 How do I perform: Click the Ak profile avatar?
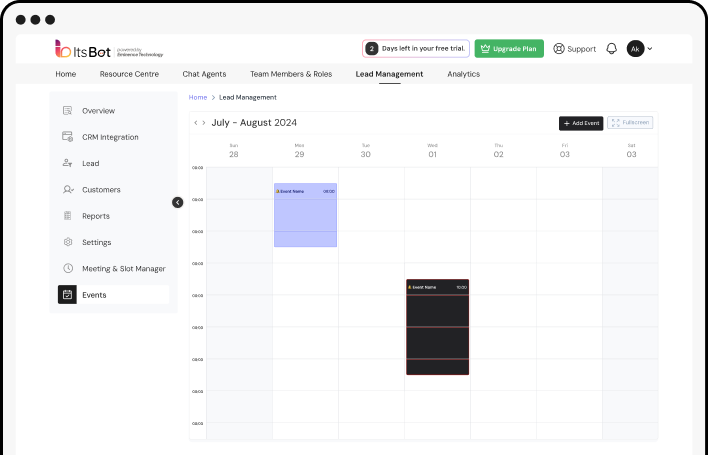[x=635, y=49]
